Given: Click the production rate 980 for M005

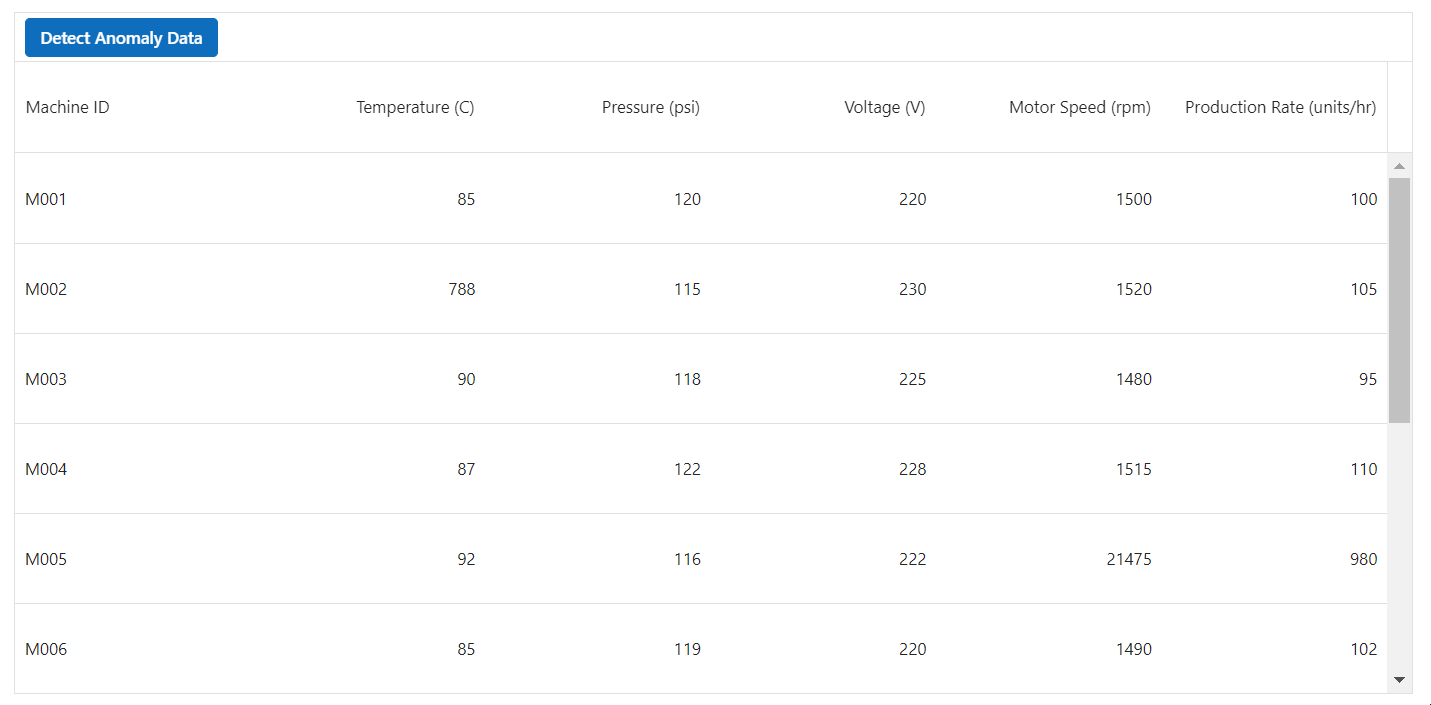Looking at the screenshot, I should point(1363,559).
